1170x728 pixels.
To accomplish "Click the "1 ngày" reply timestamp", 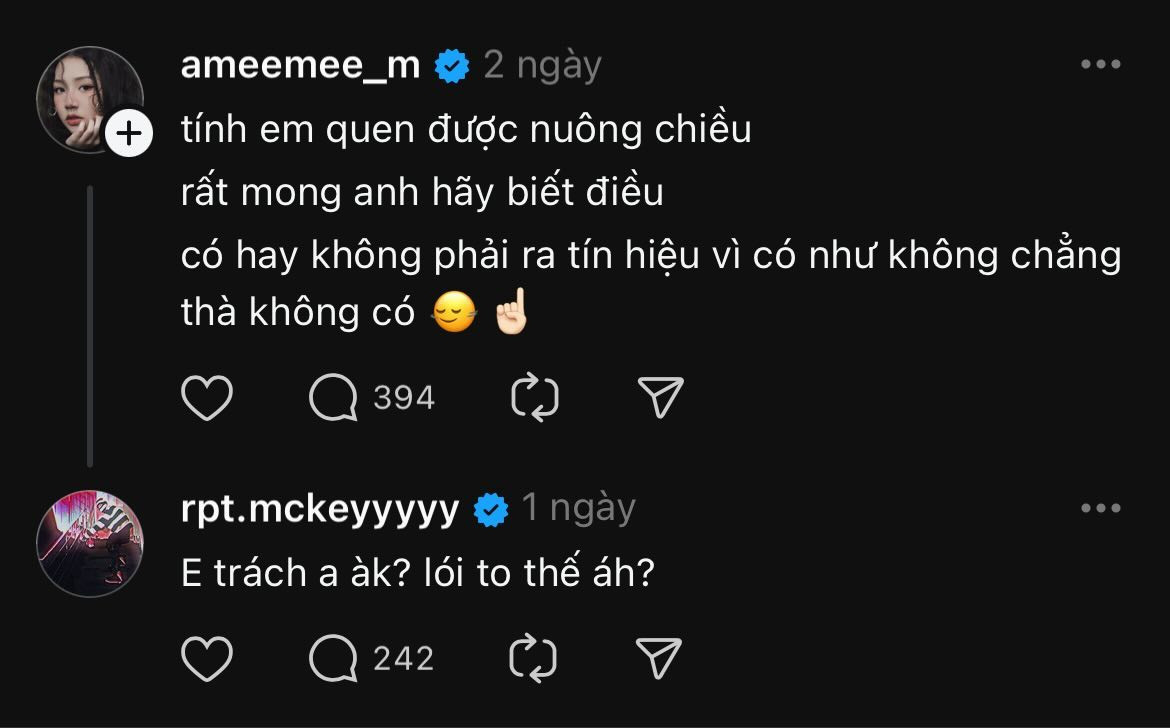I will 578,509.
